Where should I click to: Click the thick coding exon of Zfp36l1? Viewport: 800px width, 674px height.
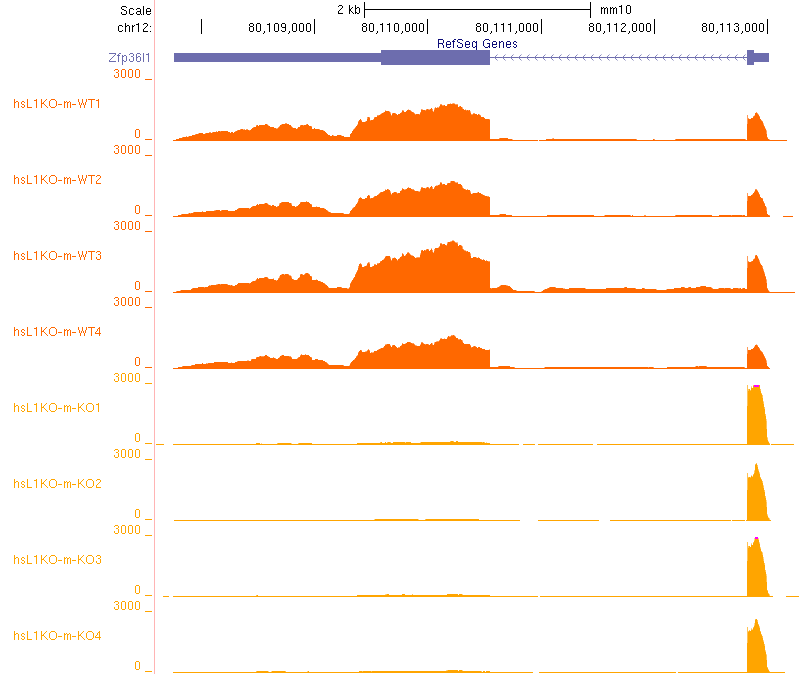click(435, 58)
